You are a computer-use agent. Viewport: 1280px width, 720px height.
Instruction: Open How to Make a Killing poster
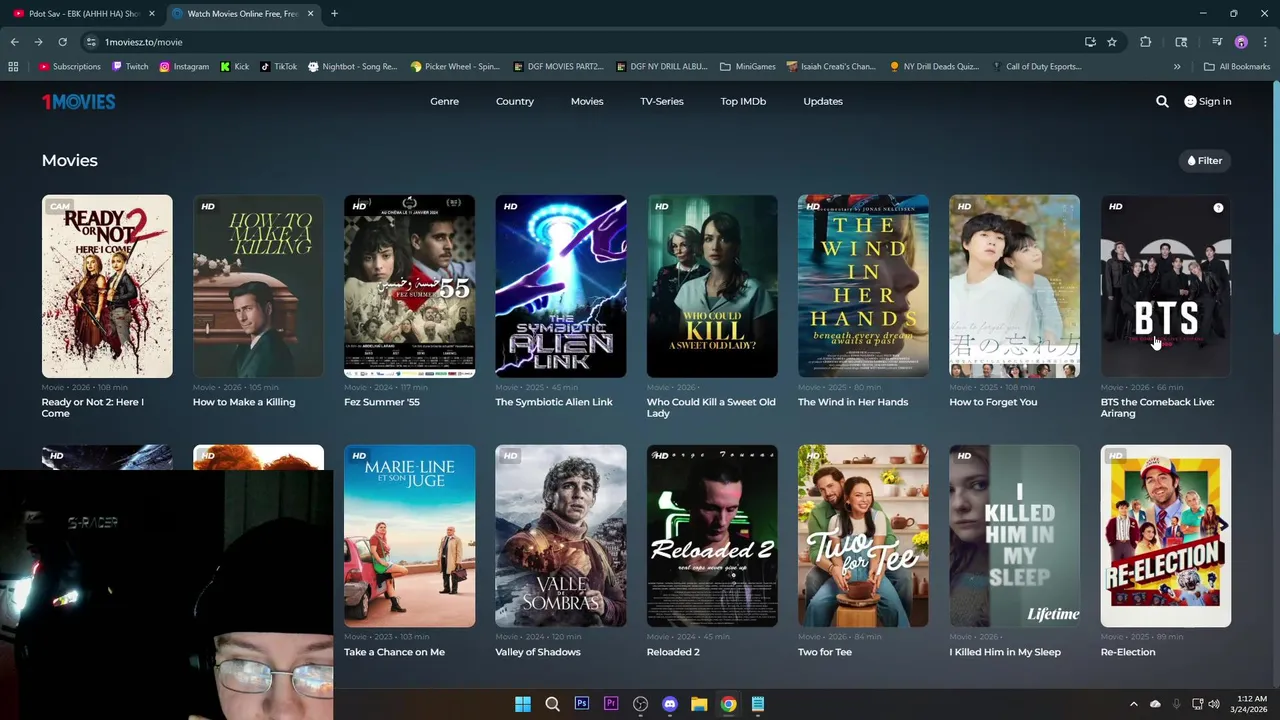pos(258,286)
